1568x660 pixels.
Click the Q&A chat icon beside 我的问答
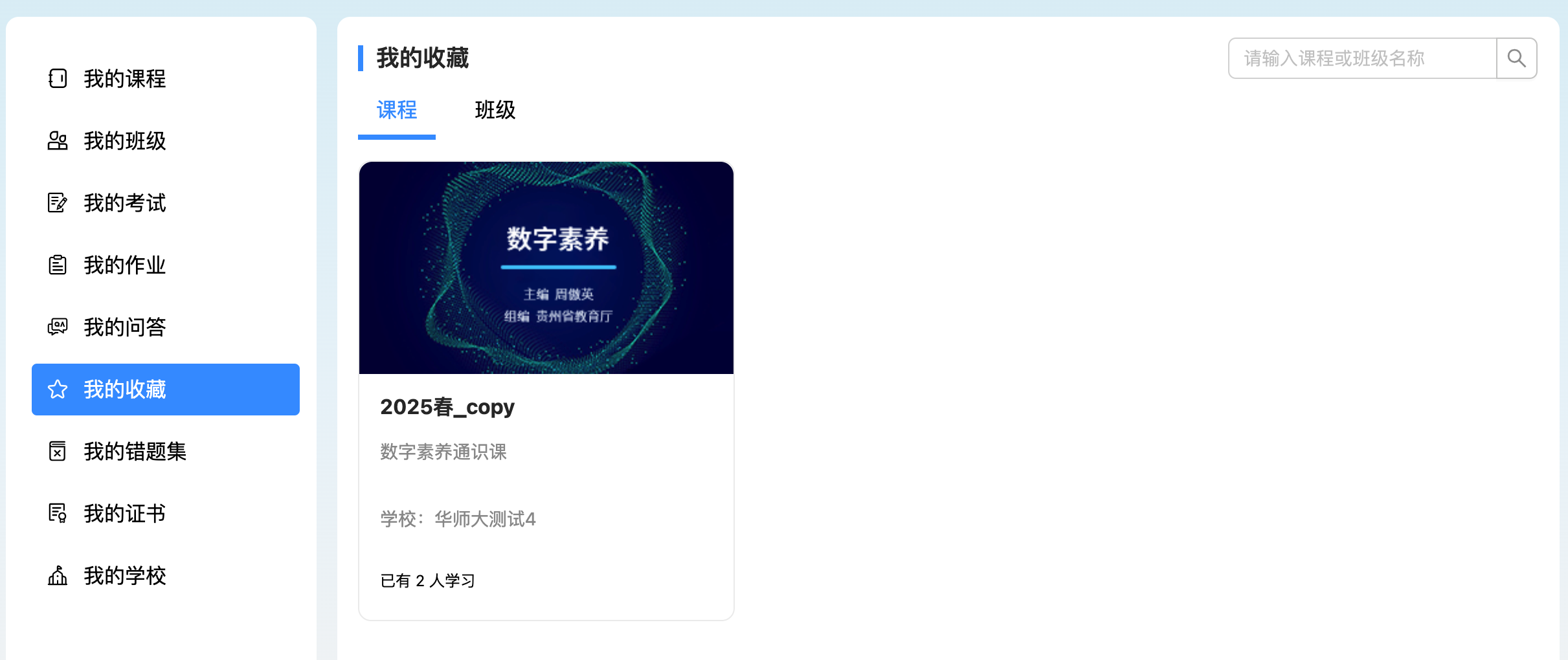coord(58,327)
